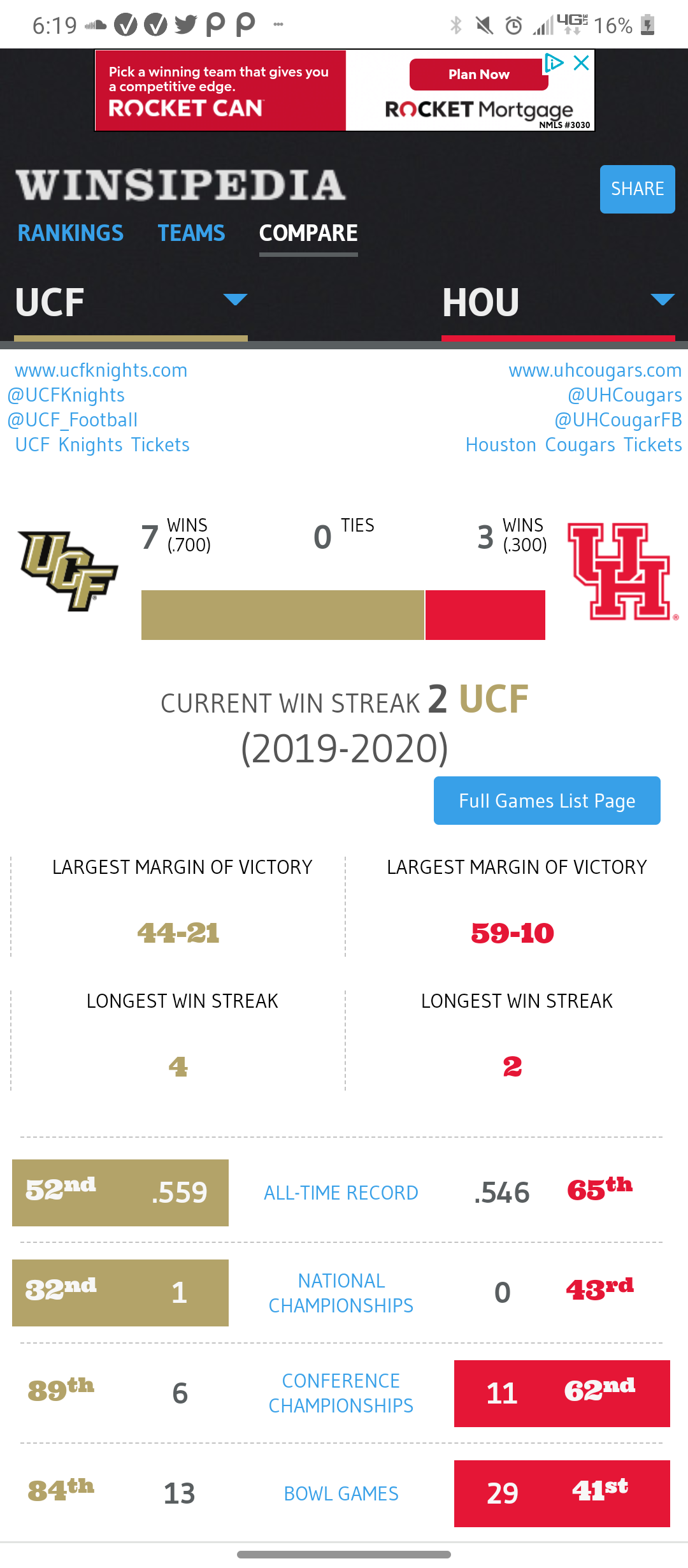This screenshot has width=688, height=1568.
Task: Tap the Houston Cougars UH logo
Action: [x=620, y=571]
